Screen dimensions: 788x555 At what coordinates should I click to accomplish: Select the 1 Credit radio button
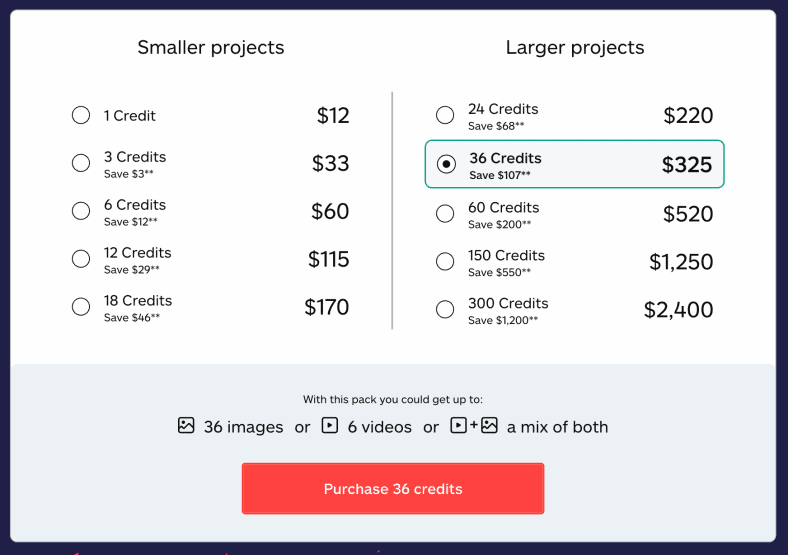pyautogui.click(x=81, y=115)
